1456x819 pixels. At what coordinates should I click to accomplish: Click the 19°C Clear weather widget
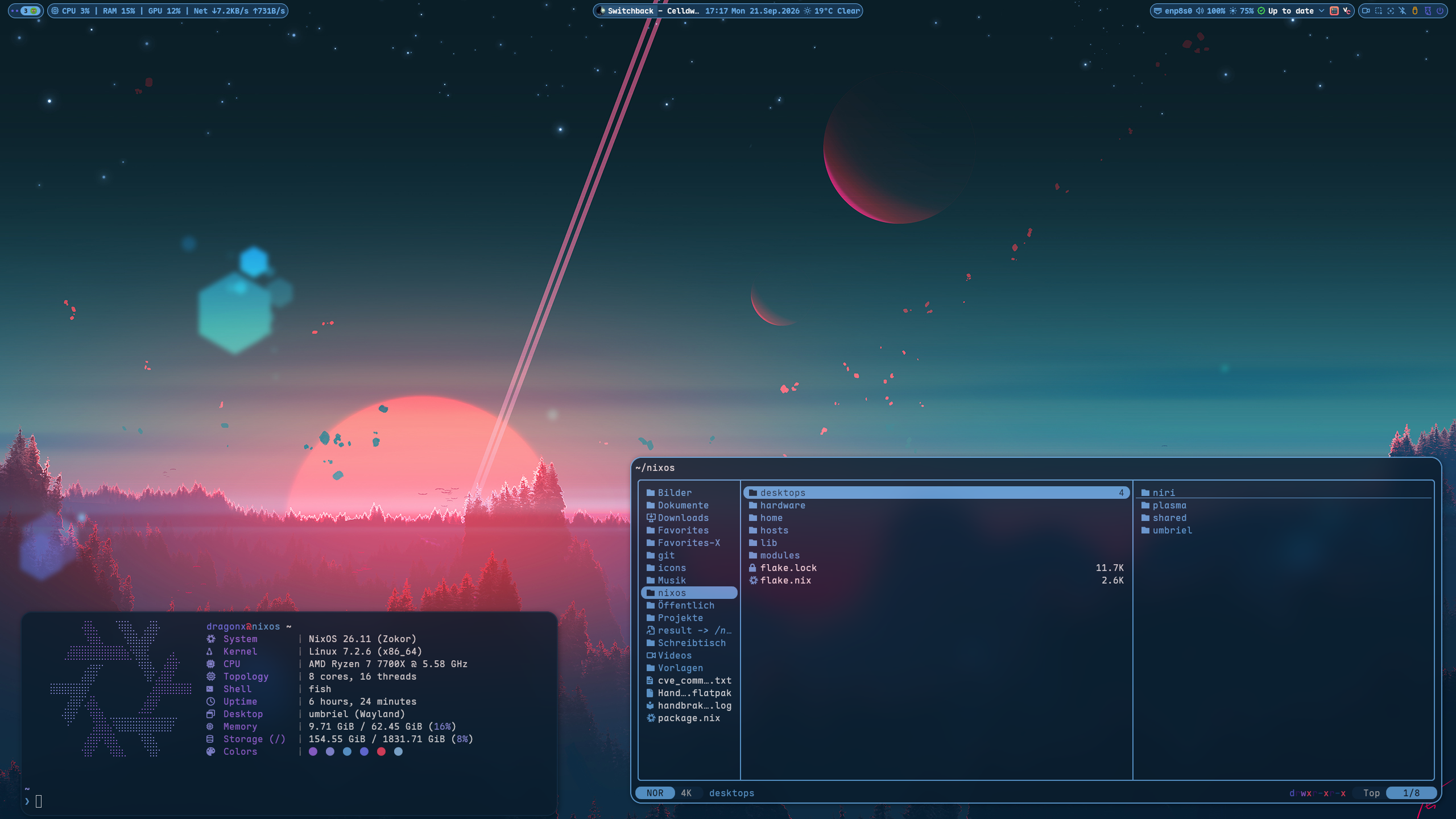[832, 11]
